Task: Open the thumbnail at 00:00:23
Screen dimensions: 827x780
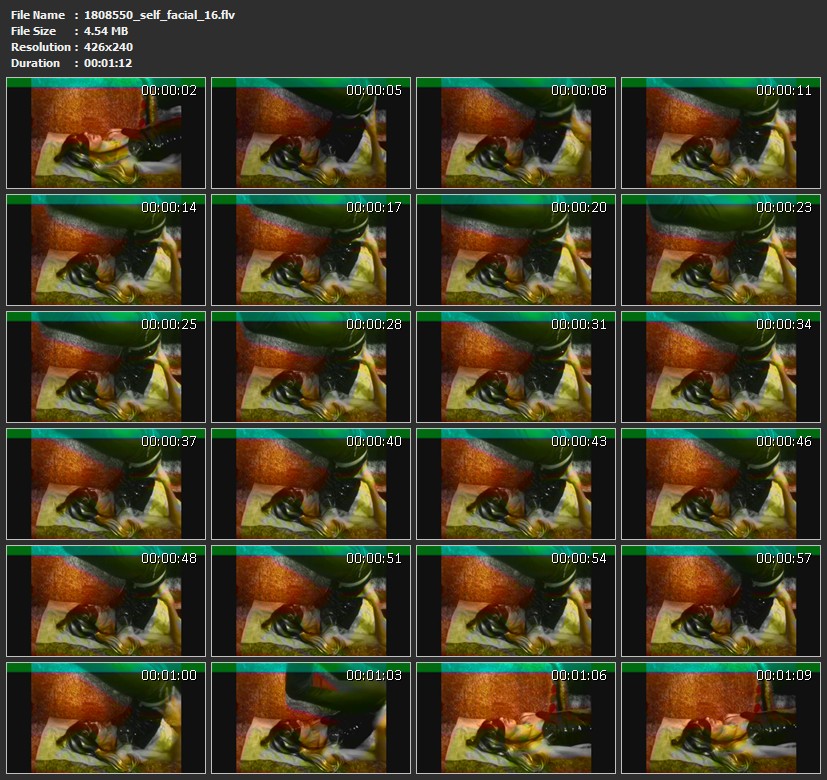Action: tap(721, 250)
